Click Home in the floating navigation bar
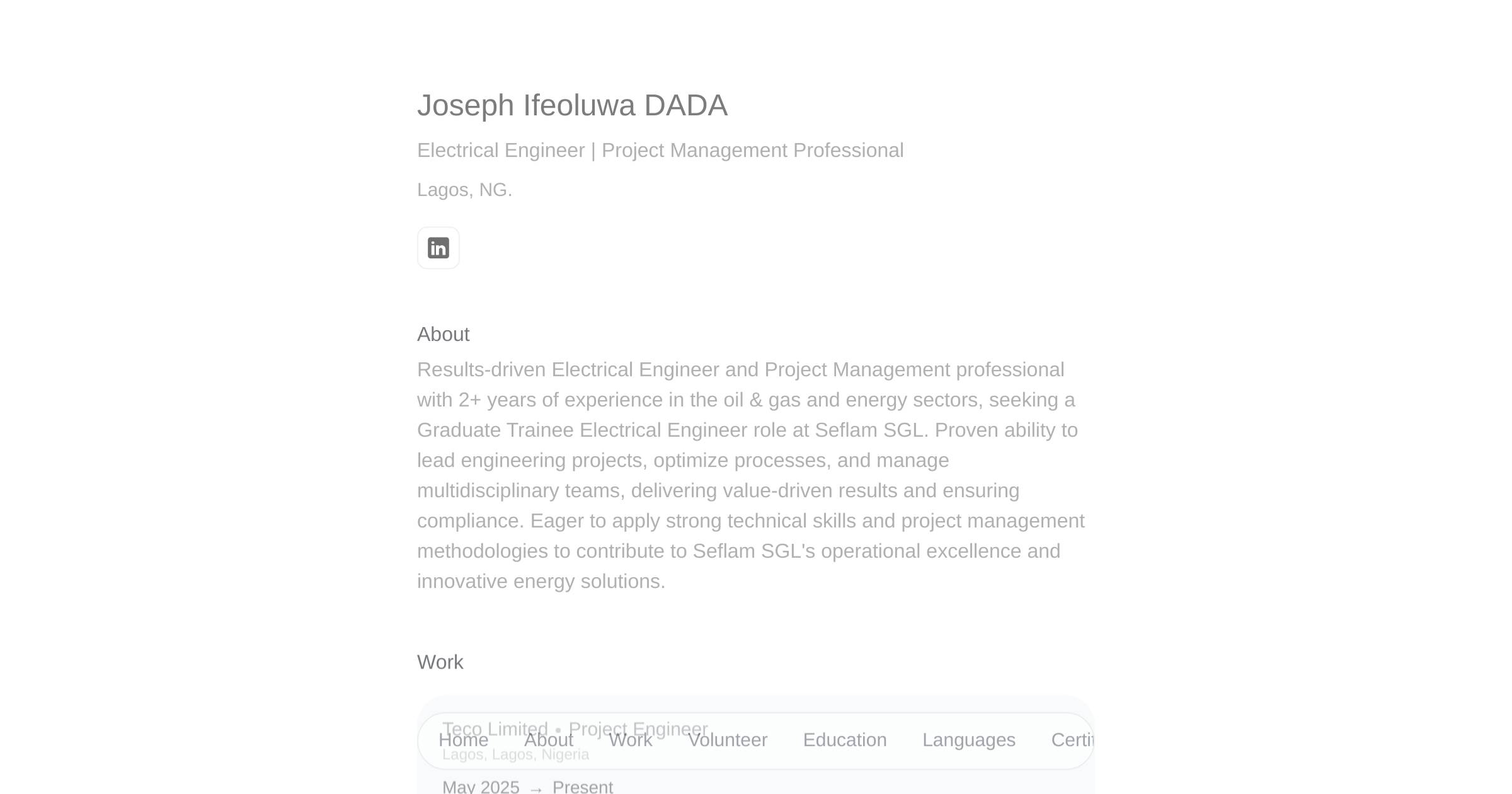The width and height of the screenshot is (1512, 794). click(x=463, y=740)
